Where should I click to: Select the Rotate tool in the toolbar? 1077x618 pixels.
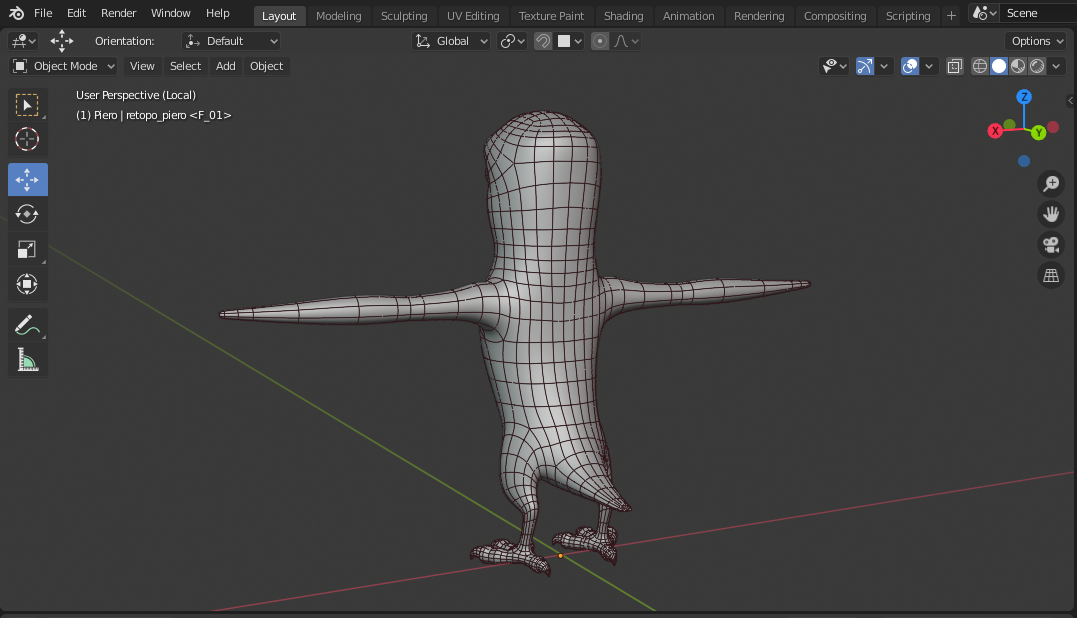(x=28, y=213)
